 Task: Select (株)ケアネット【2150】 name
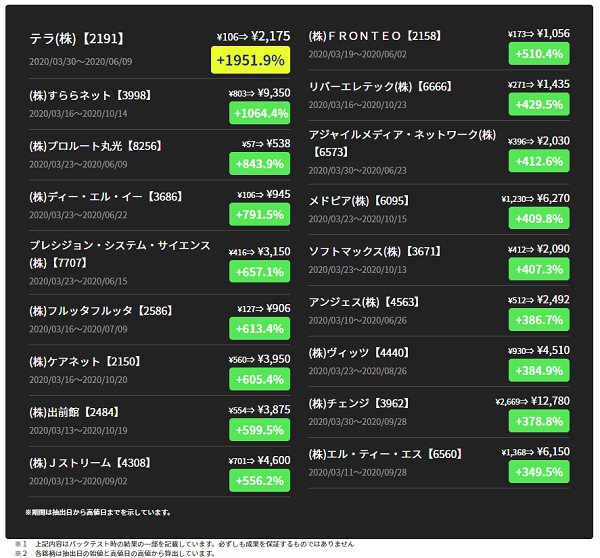click(85, 361)
